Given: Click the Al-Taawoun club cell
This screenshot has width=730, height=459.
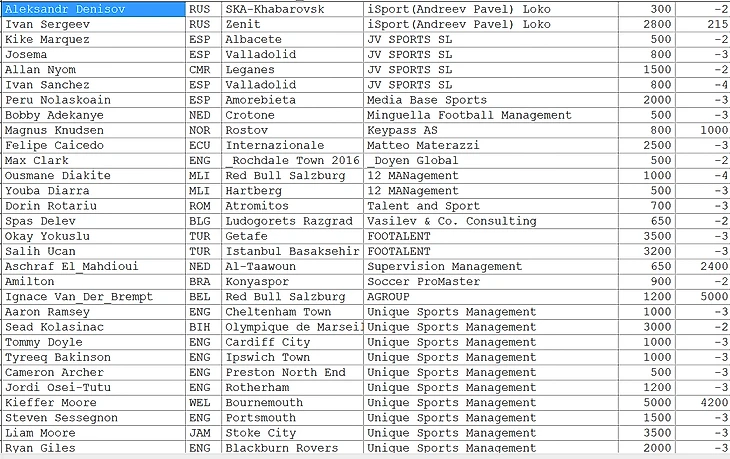Looking at the screenshot, I should 292,266.
